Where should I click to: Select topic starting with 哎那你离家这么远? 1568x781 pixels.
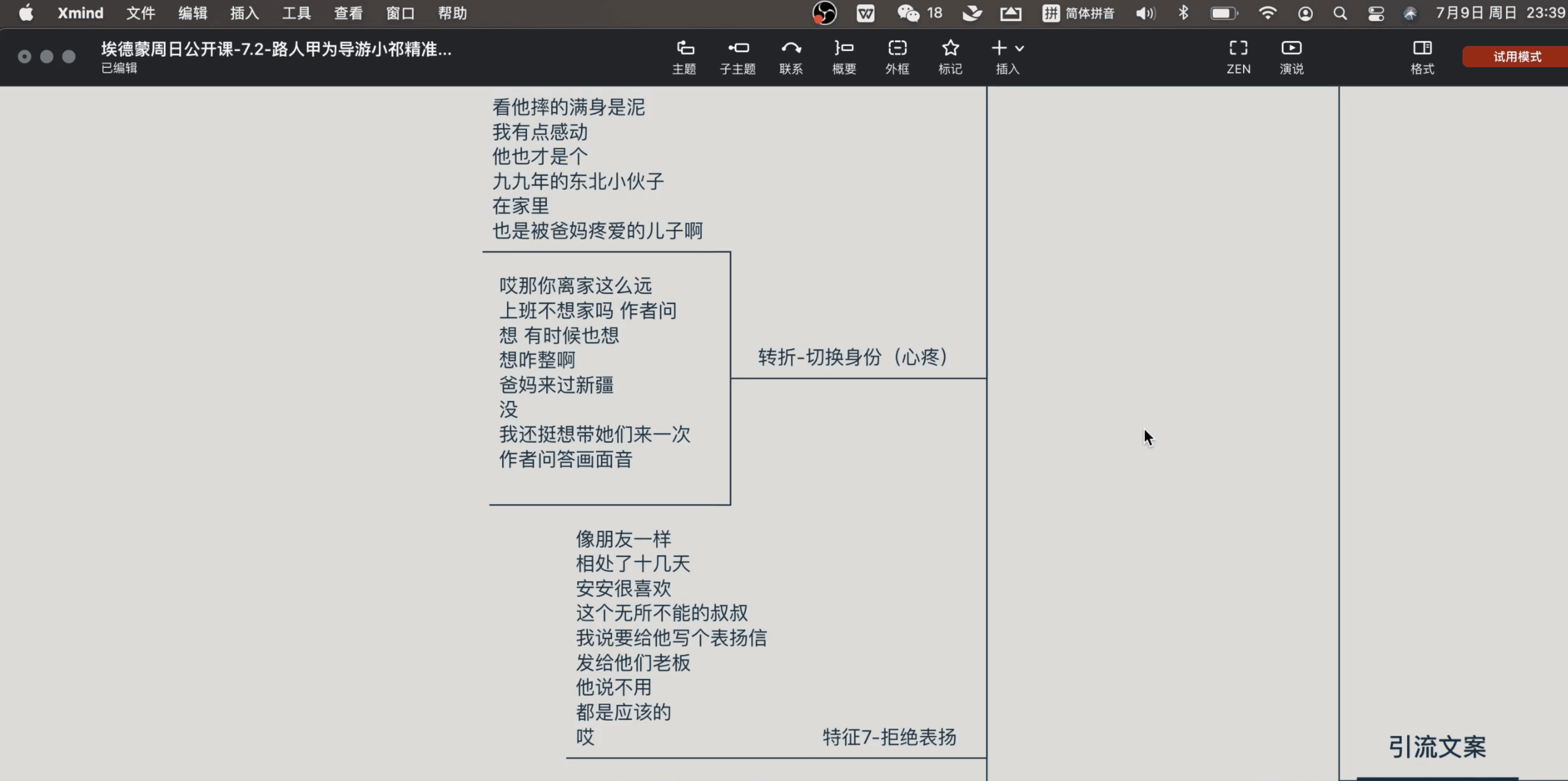click(595, 372)
